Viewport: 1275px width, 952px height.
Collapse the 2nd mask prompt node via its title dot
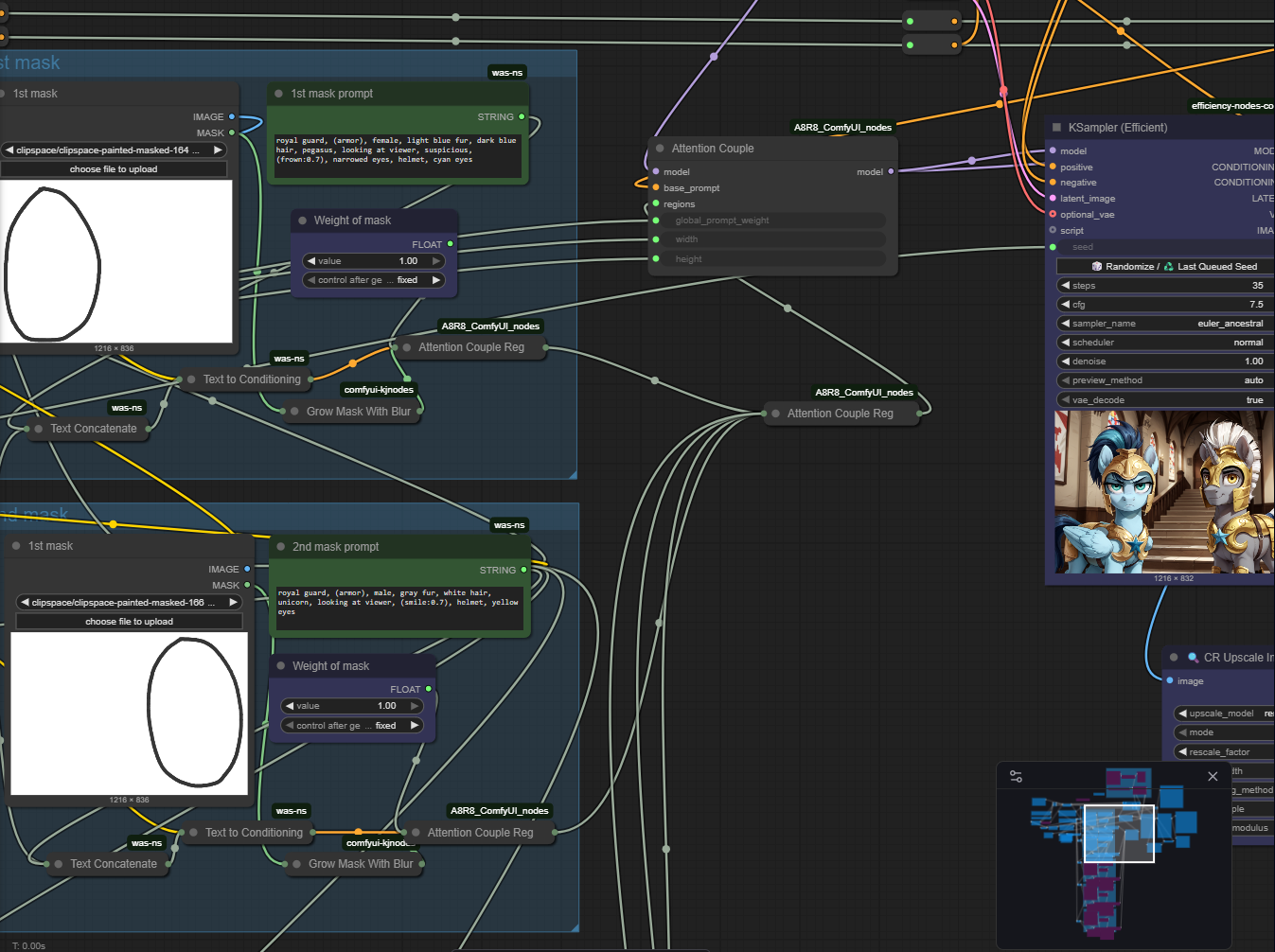[280, 547]
